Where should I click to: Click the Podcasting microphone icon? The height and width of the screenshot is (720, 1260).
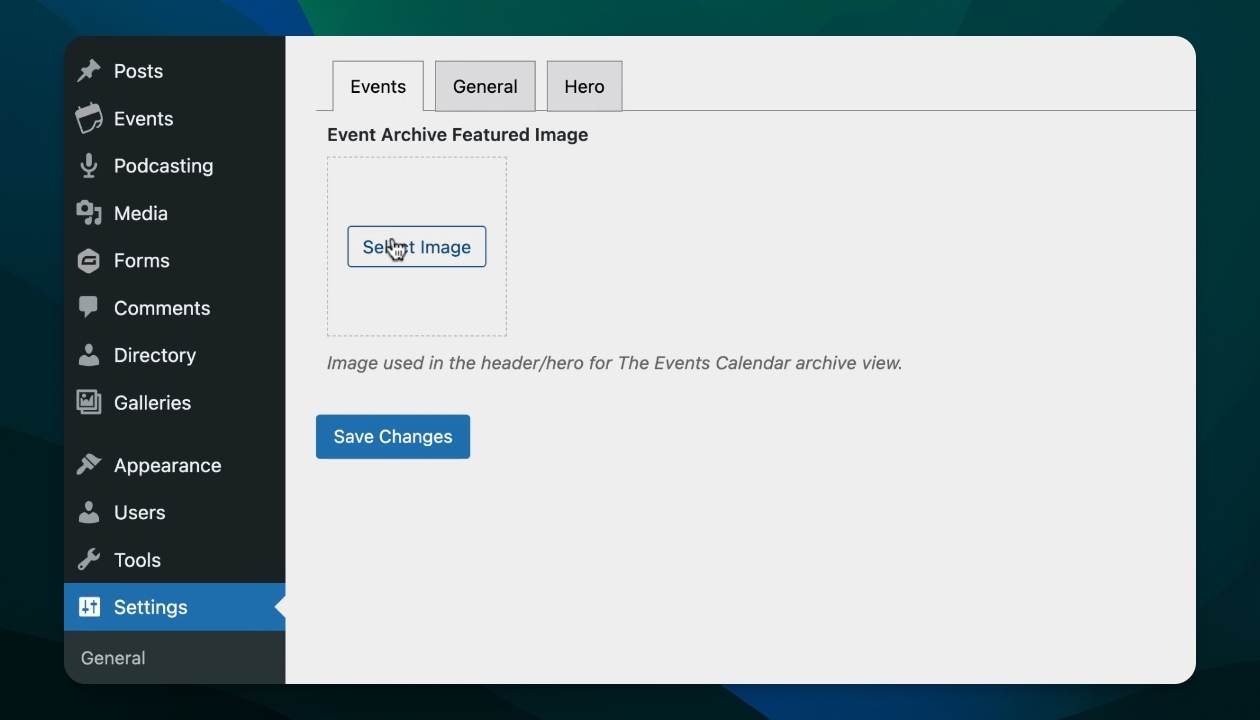[89, 166]
